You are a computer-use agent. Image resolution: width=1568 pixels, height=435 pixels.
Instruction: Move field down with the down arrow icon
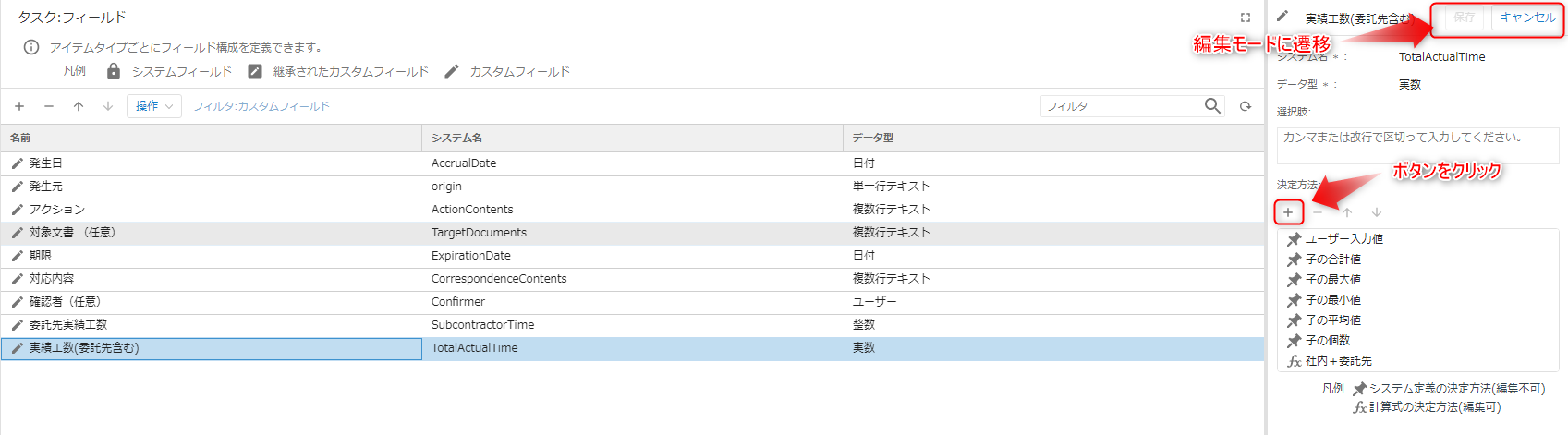pyautogui.click(x=108, y=106)
